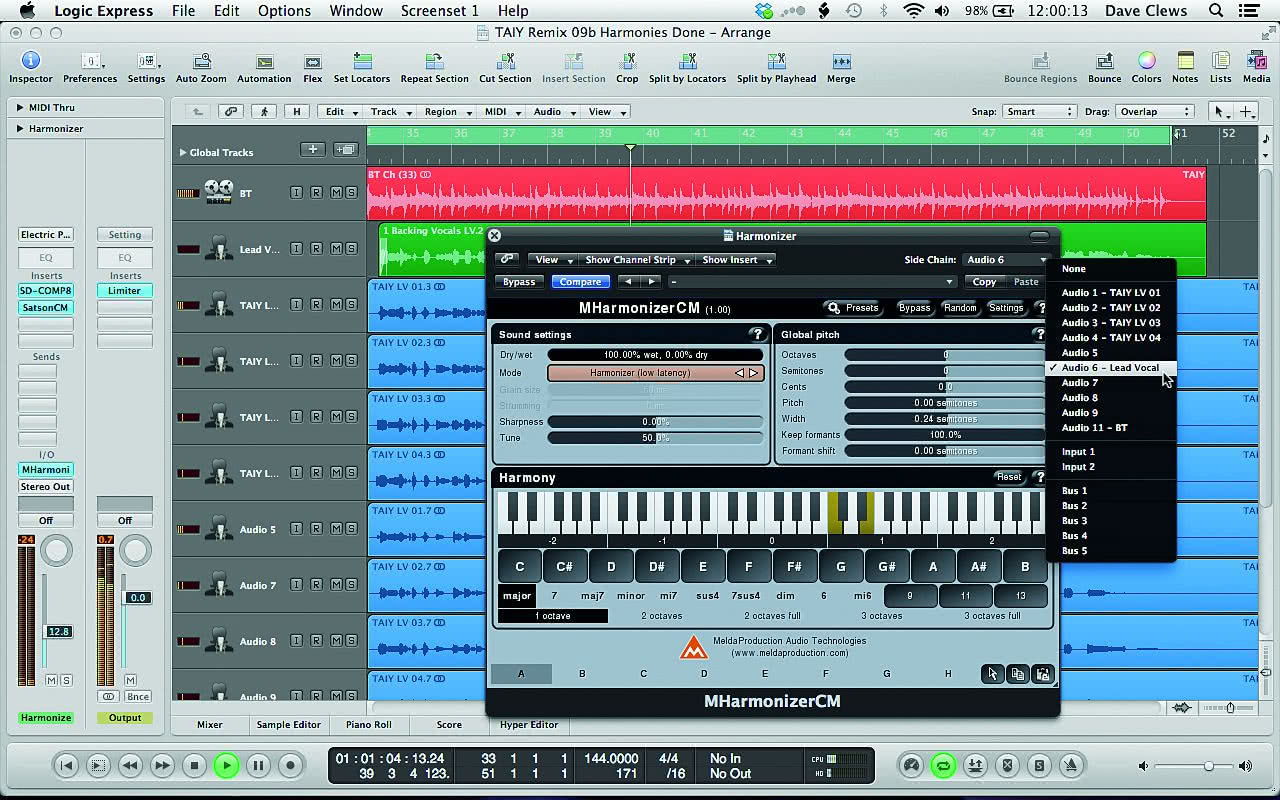The width and height of the screenshot is (1280, 800).
Task: Toggle the Compare button in Harmonizer
Action: pyautogui.click(x=580, y=282)
